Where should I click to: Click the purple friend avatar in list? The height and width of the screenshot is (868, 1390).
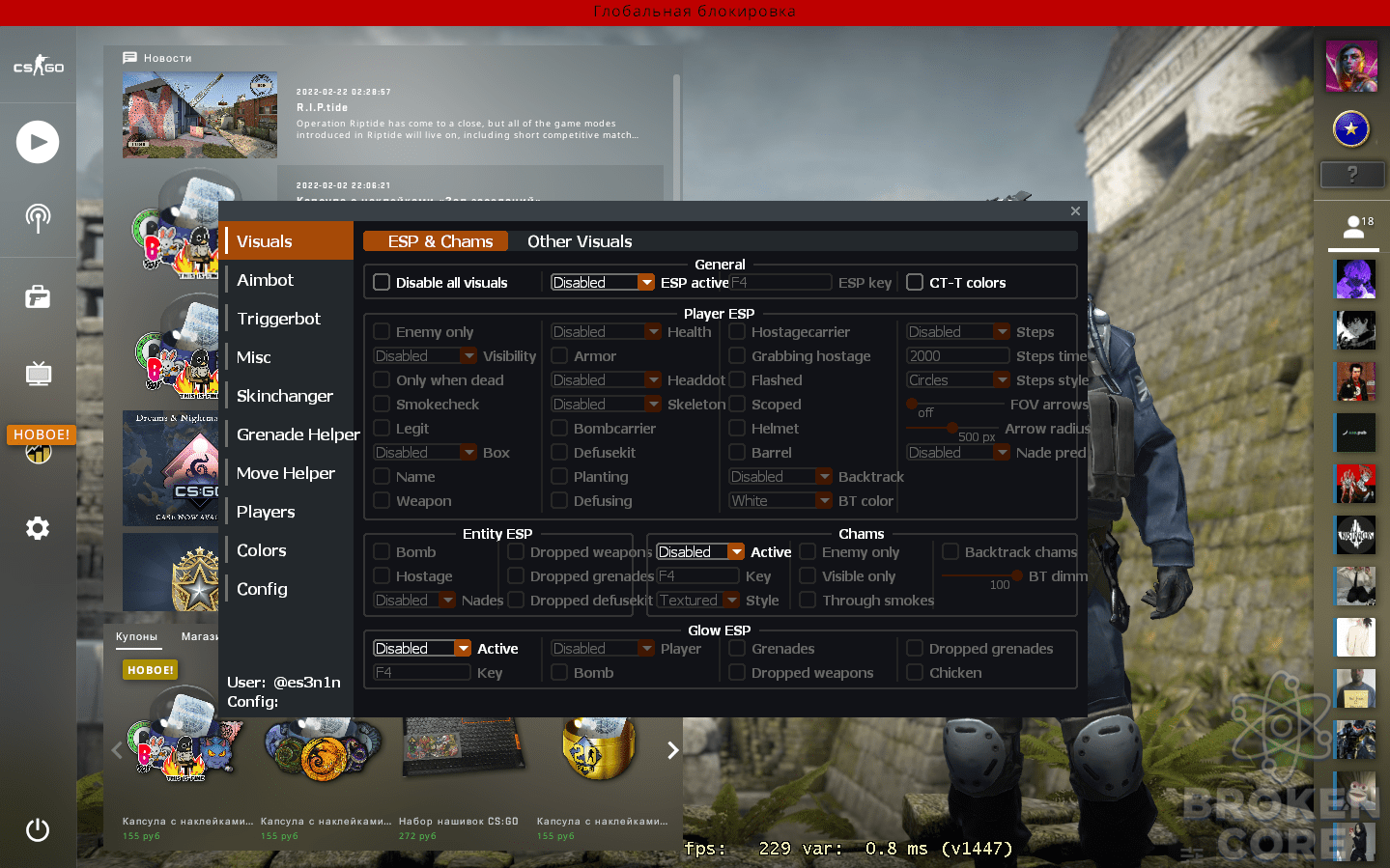pyautogui.click(x=1355, y=279)
